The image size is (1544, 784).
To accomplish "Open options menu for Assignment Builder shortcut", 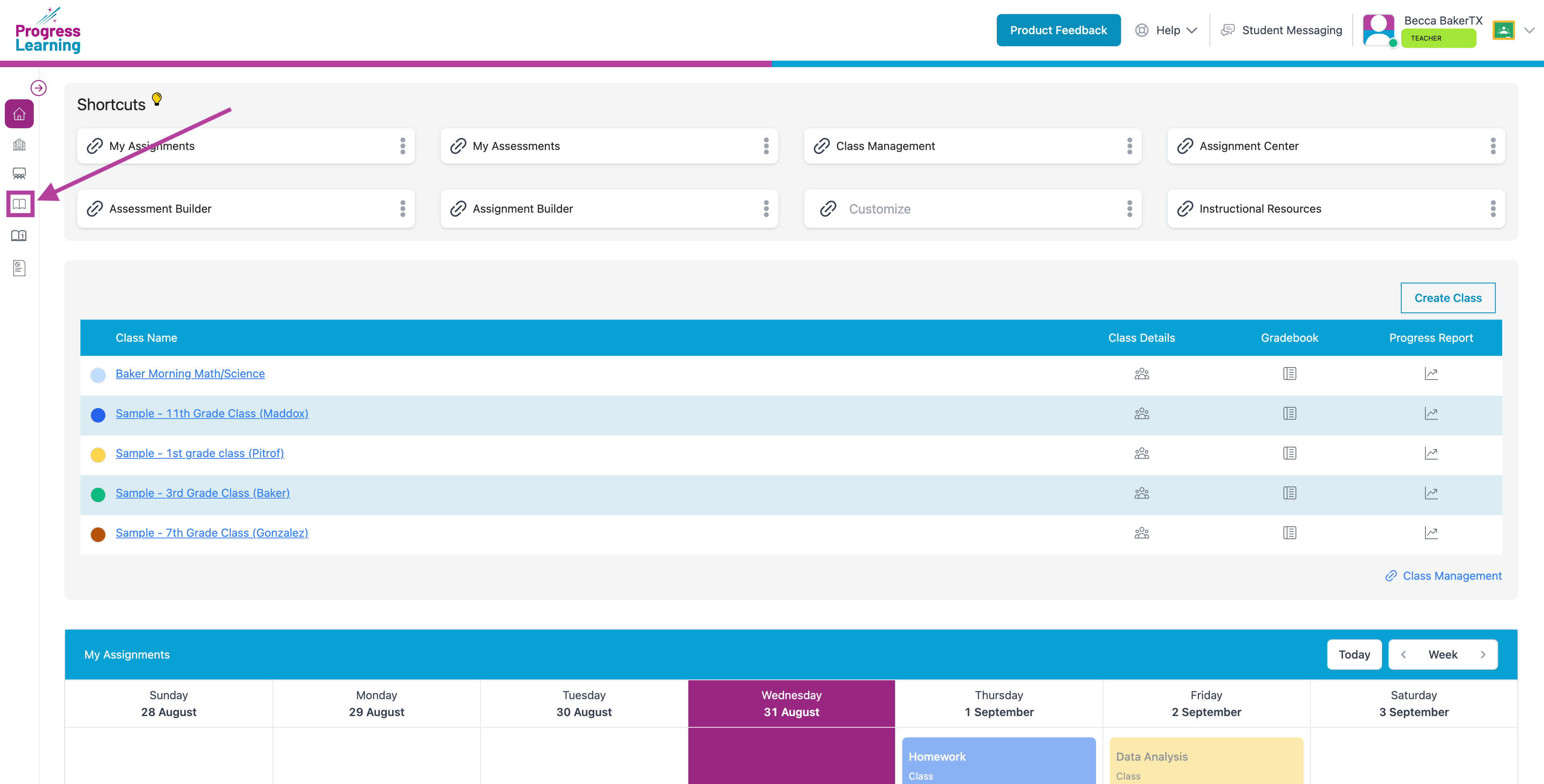I will click(766, 209).
